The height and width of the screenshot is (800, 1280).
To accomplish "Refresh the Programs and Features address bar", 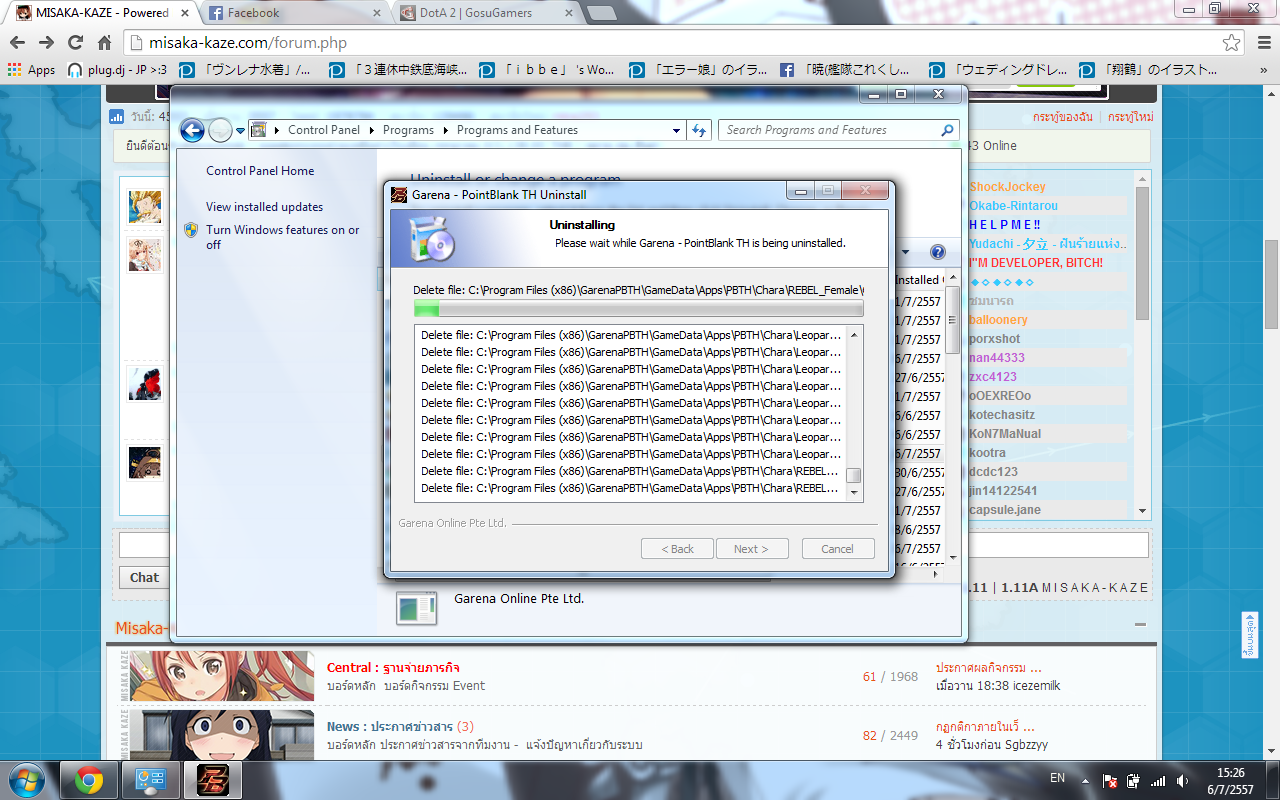I will point(699,130).
